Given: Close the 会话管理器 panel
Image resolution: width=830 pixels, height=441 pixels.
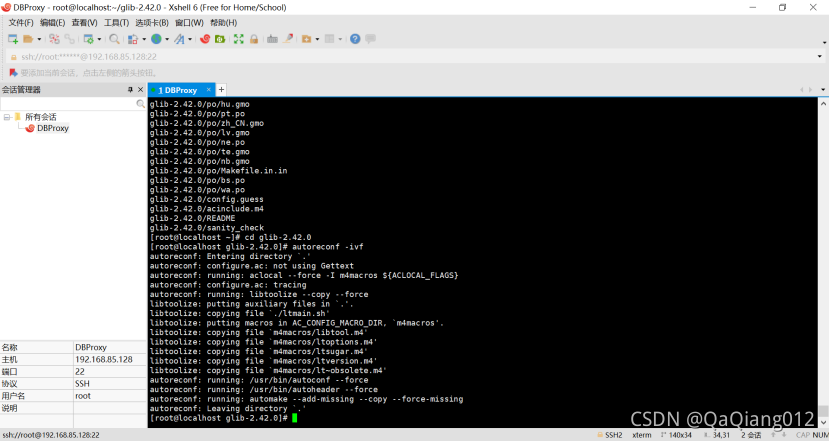Looking at the screenshot, I should (x=140, y=89).
